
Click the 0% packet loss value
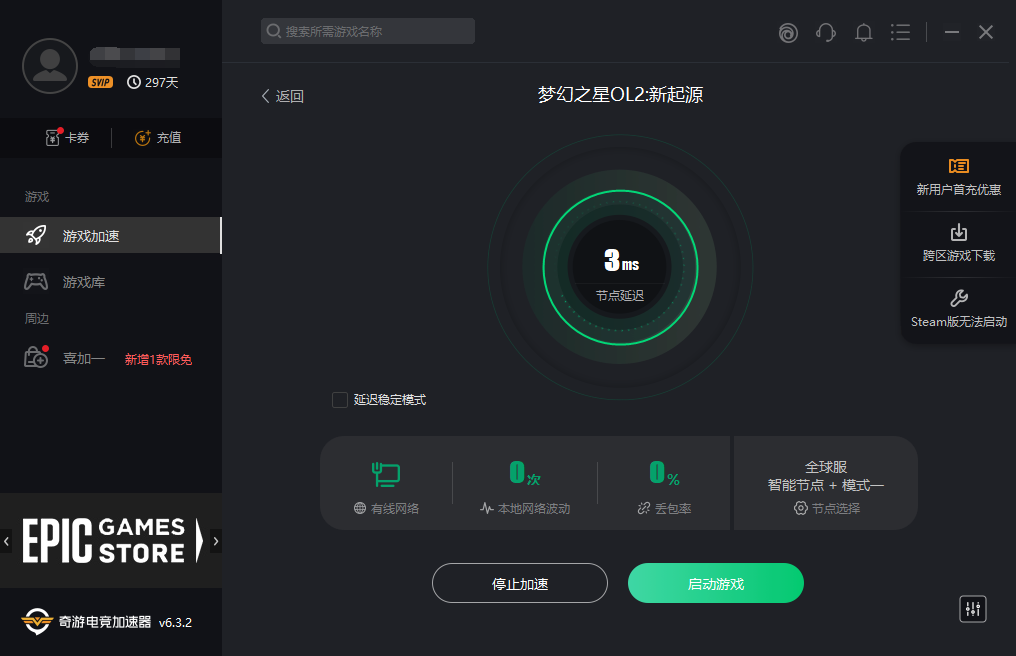664,473
